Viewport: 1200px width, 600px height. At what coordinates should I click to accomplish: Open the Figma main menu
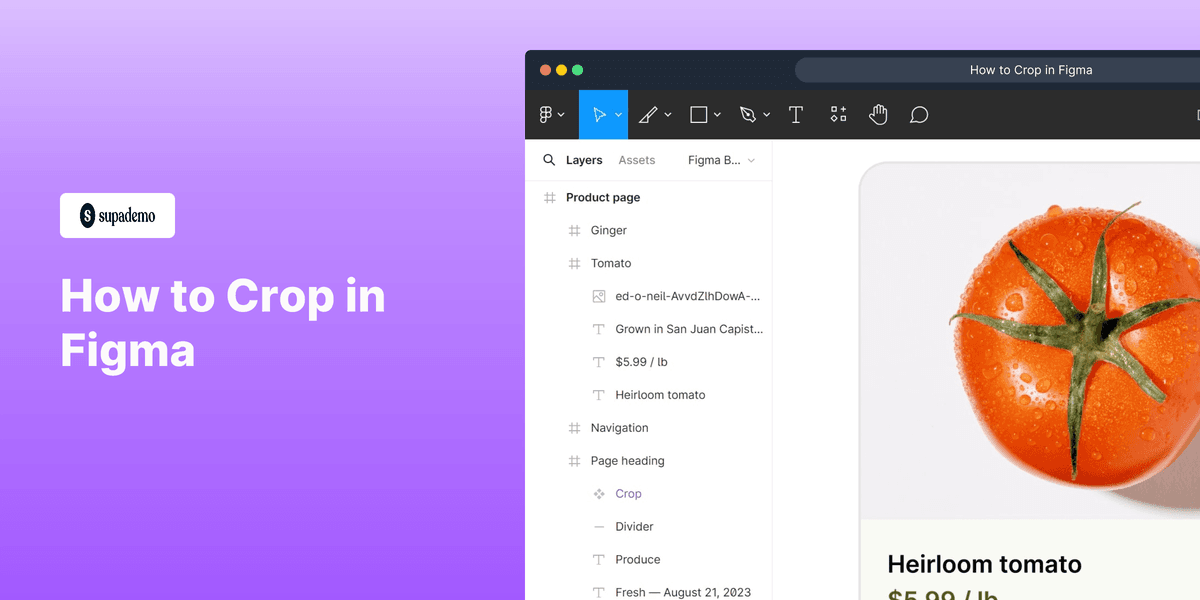[548, 114]
